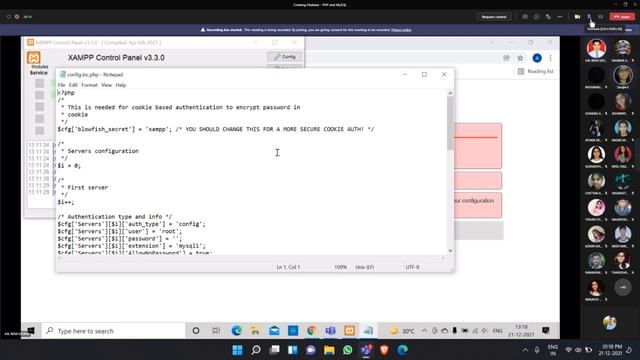640x360 pixels.
Task: Open Brave browser on Windows 11 taskbar
Action: [384, 350]
